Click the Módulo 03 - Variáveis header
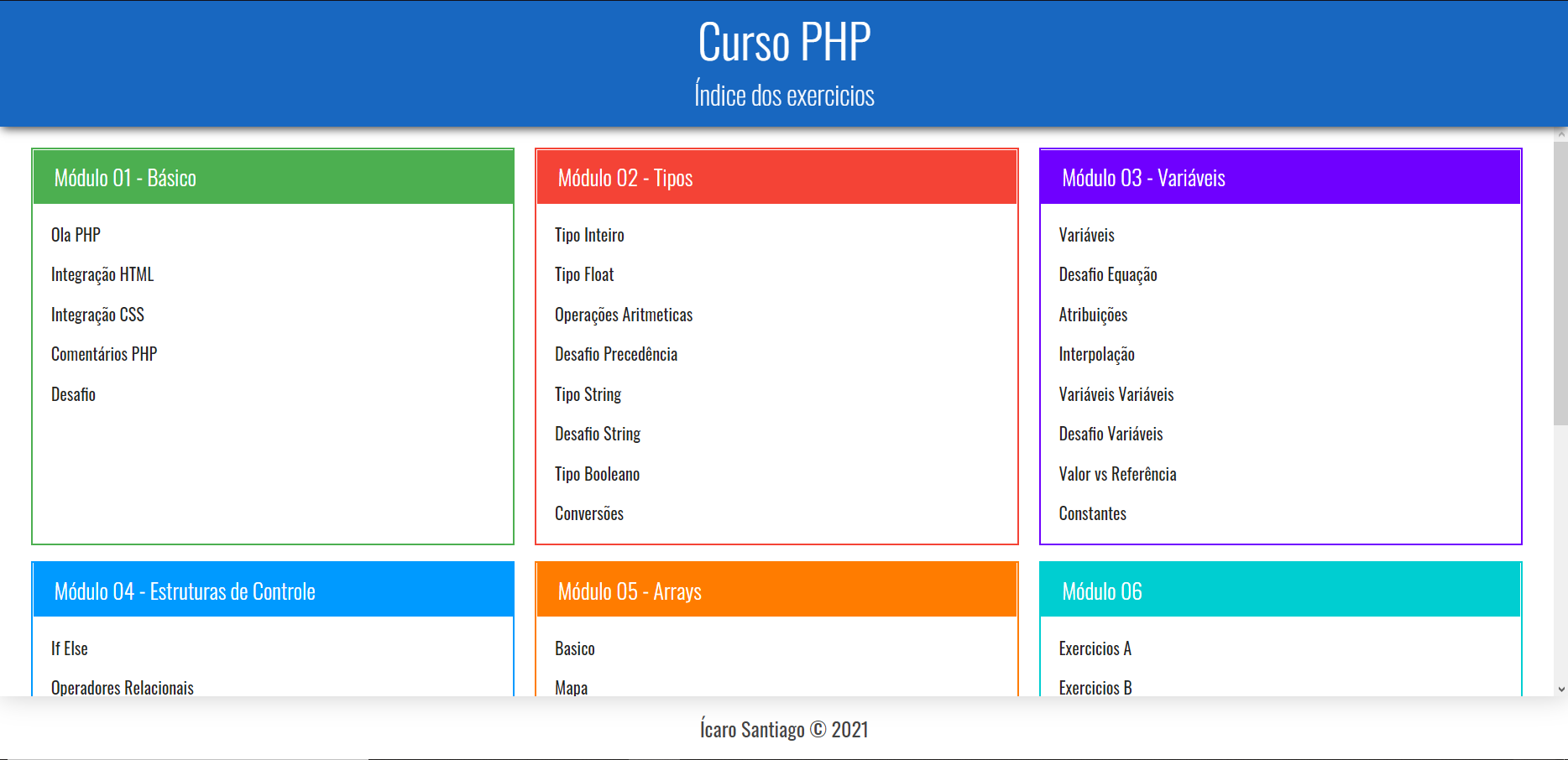1568x760 pixels. [1280, 177]
